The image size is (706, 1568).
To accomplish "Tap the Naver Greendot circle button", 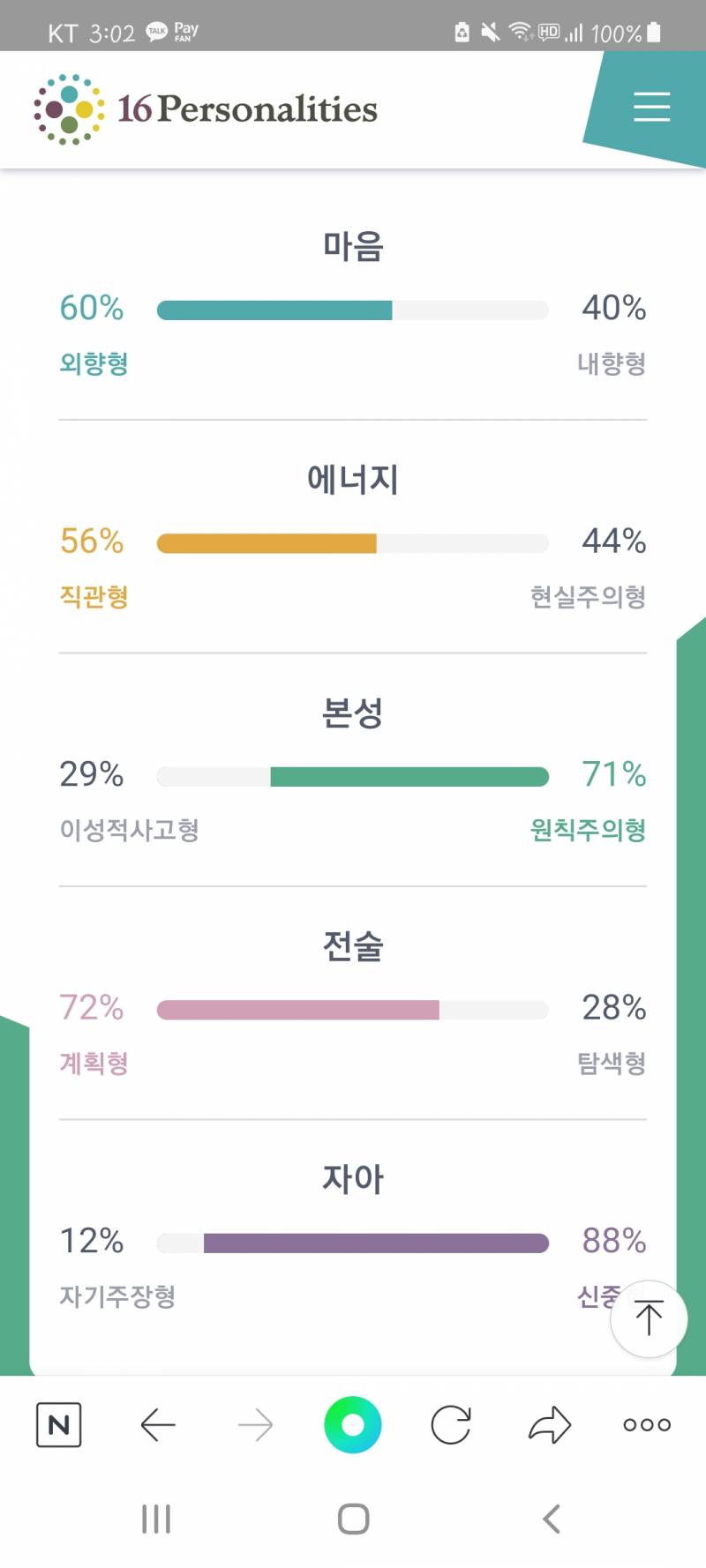I will coord(353,1425).
